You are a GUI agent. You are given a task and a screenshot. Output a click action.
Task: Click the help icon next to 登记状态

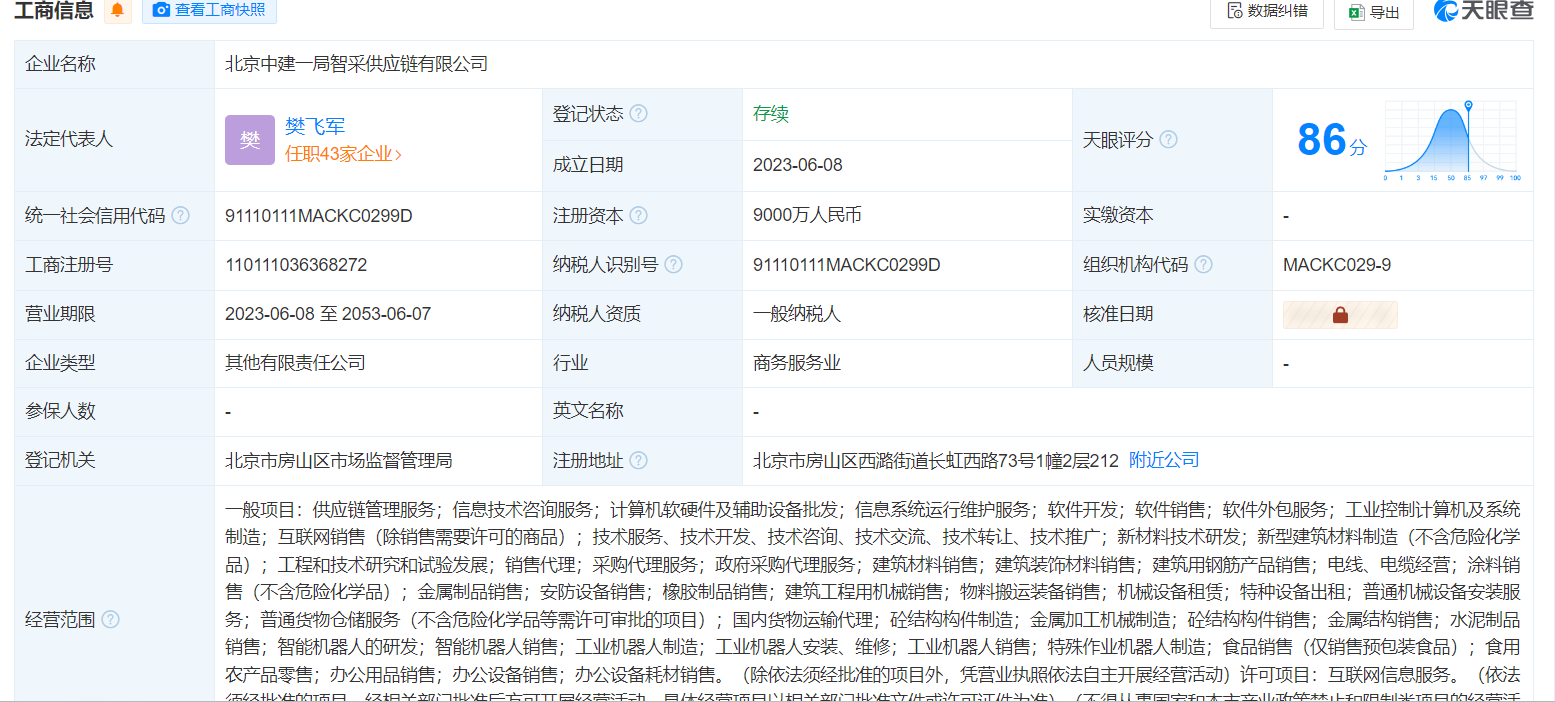point(638,114)
